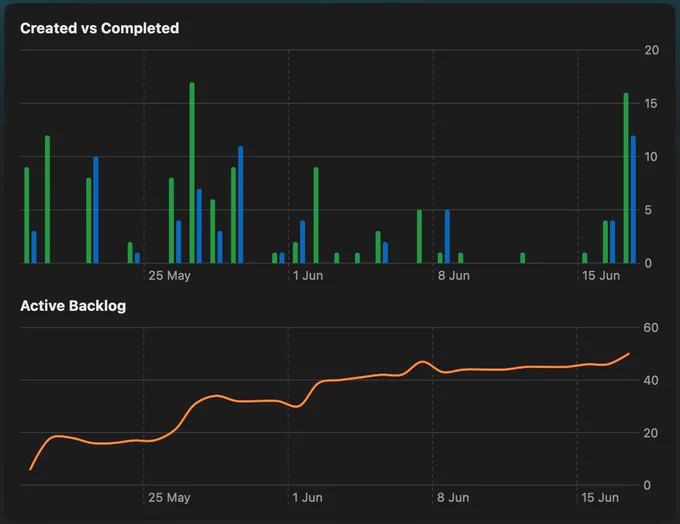This screenshot has height=524, width=680.
Task: Click the "15" y-axis label
Action: tap(651, 103)
